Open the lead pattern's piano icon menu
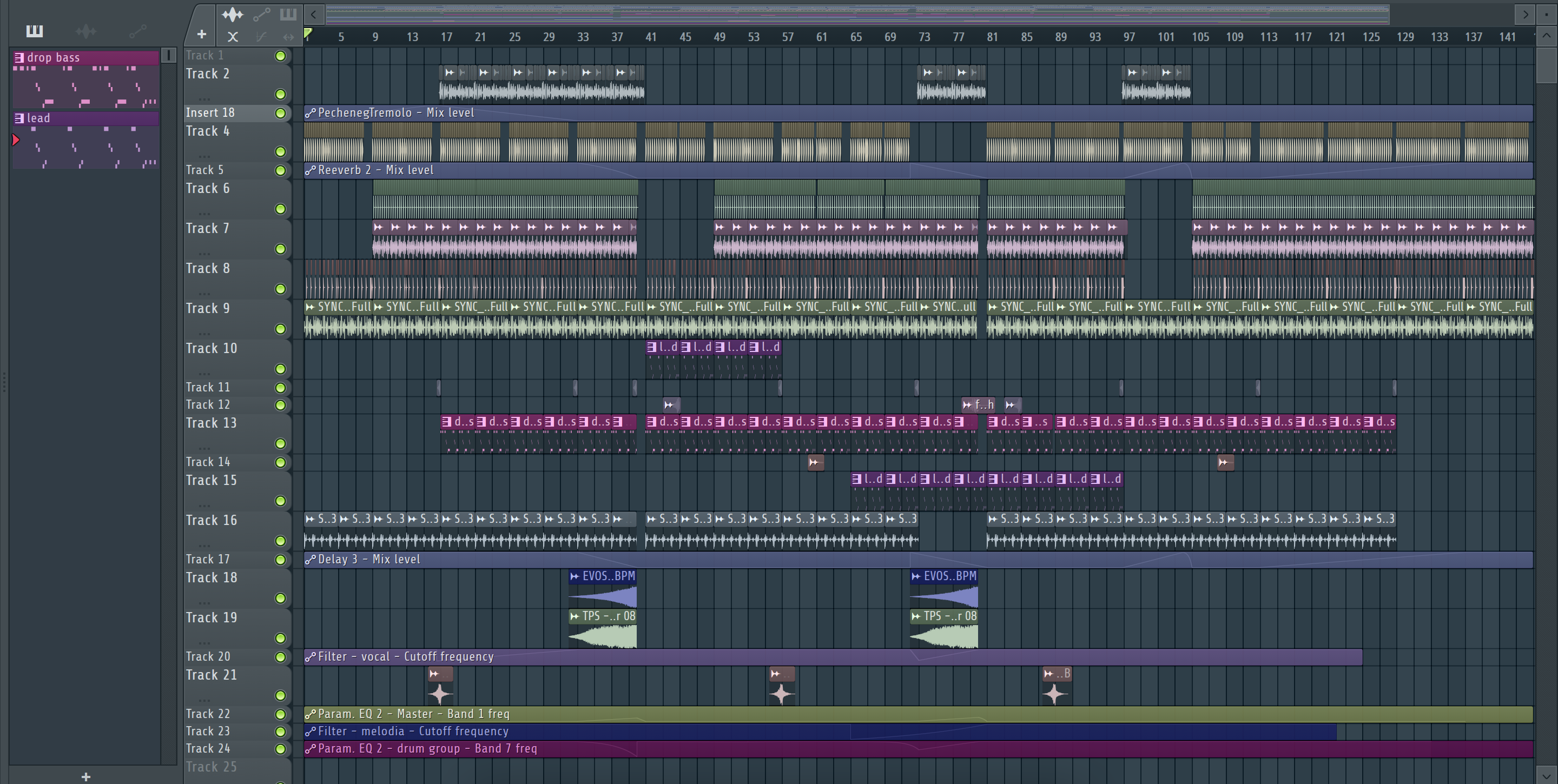 [x=19, y=118]
